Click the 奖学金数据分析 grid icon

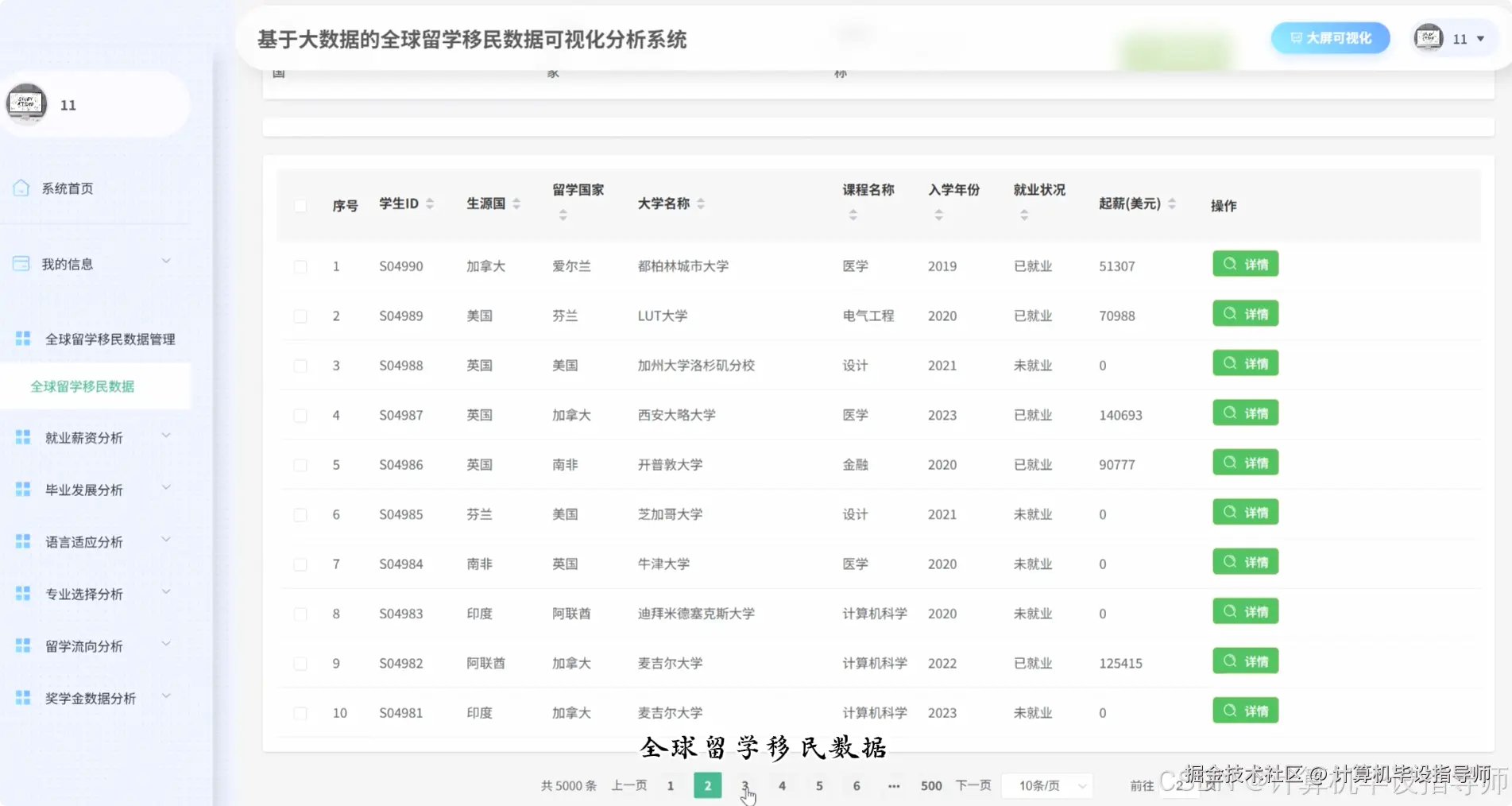[21, 697]
